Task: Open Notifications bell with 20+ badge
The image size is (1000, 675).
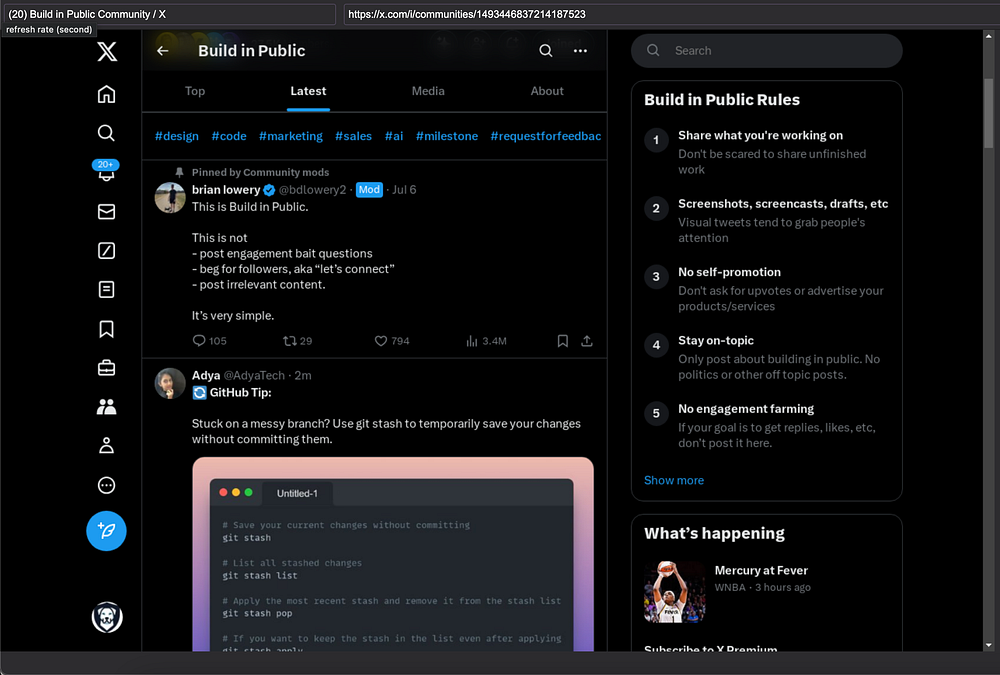Action: click(x=106, y=171)
